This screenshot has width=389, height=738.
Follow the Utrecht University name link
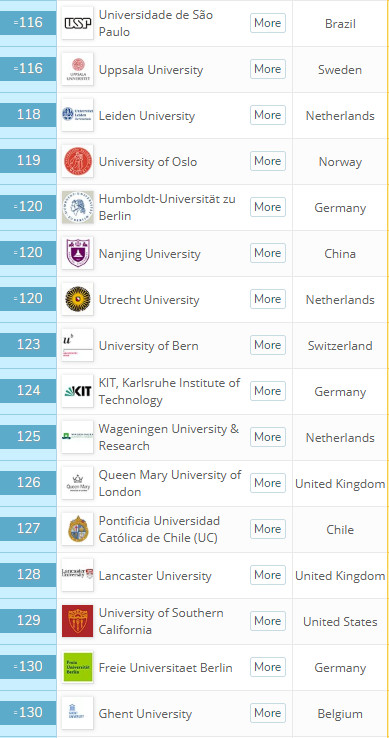[x=149, y=300]
